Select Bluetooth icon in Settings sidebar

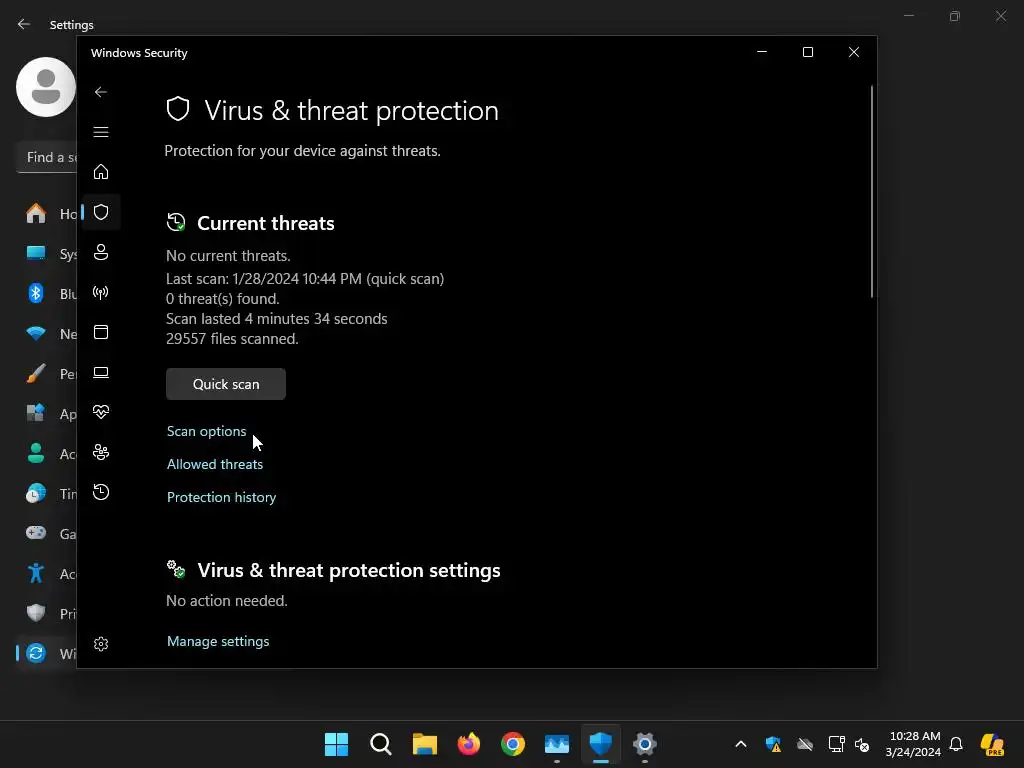36,293
